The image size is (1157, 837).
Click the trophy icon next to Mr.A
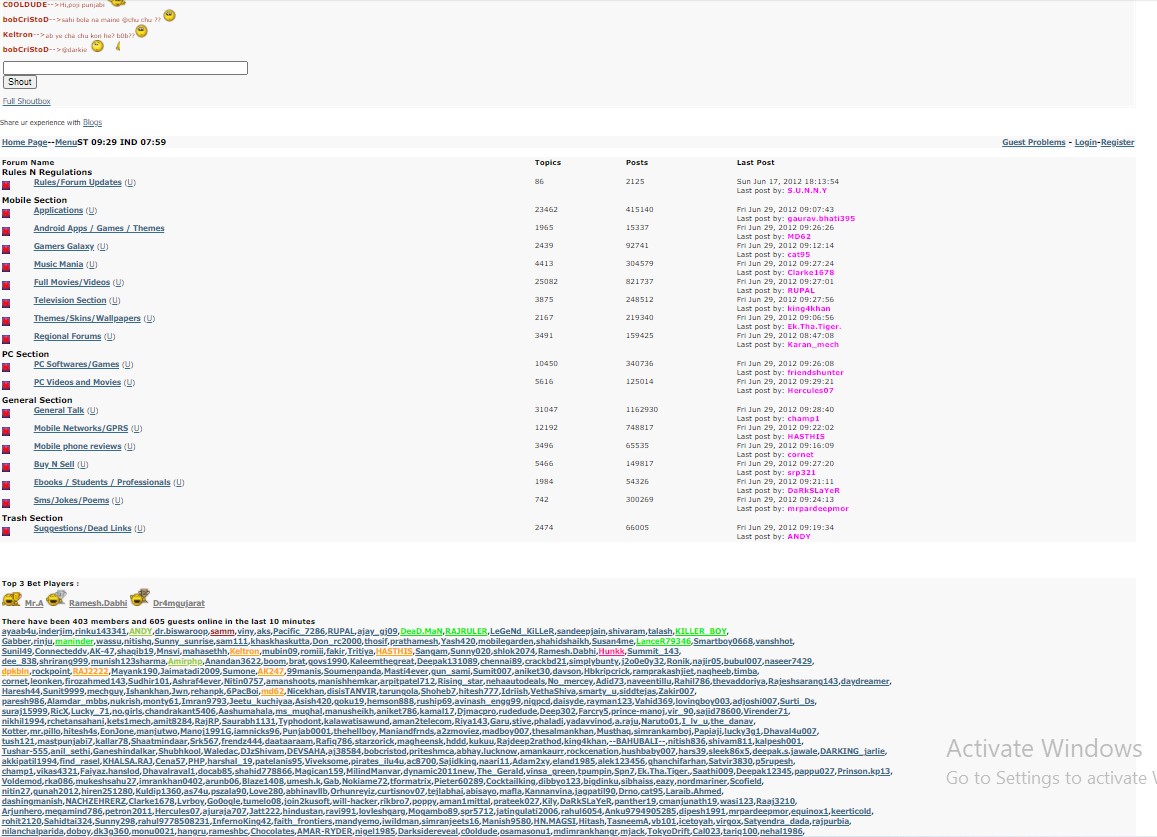click(12, 599)
